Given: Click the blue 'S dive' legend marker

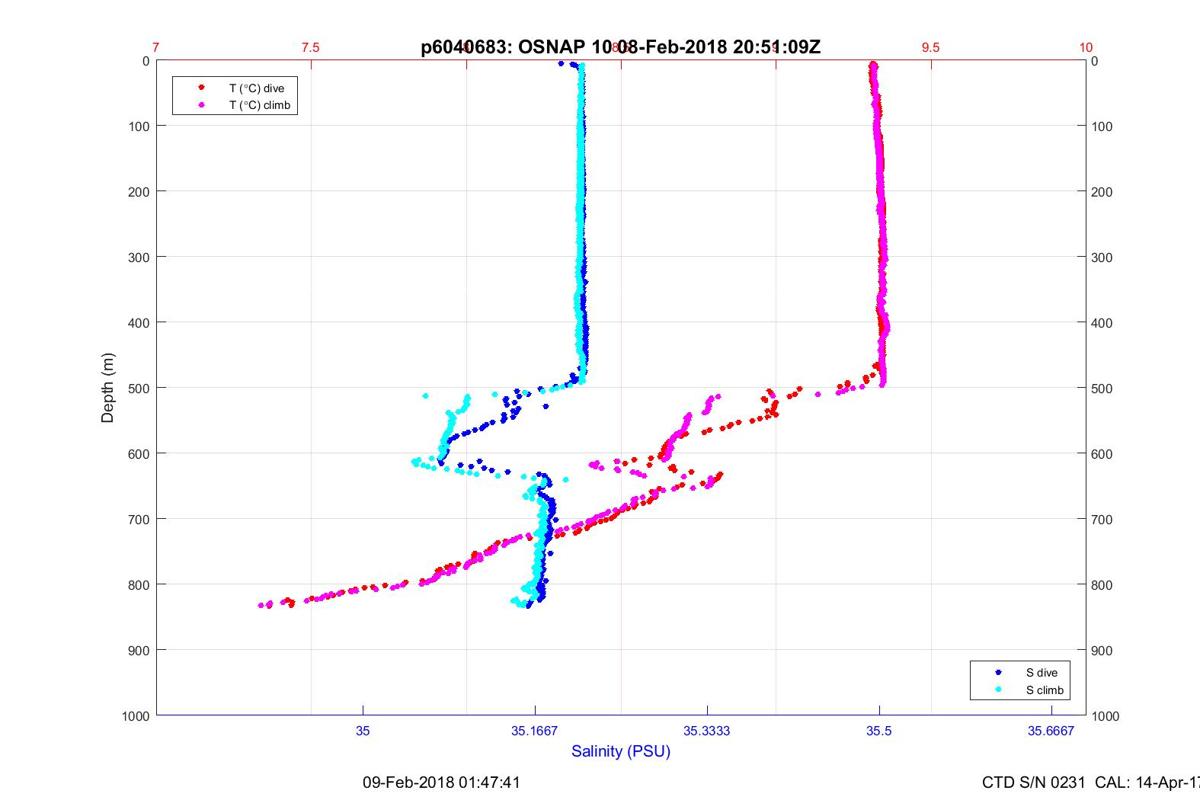Looking at the screenshot, I should (999, 673).
